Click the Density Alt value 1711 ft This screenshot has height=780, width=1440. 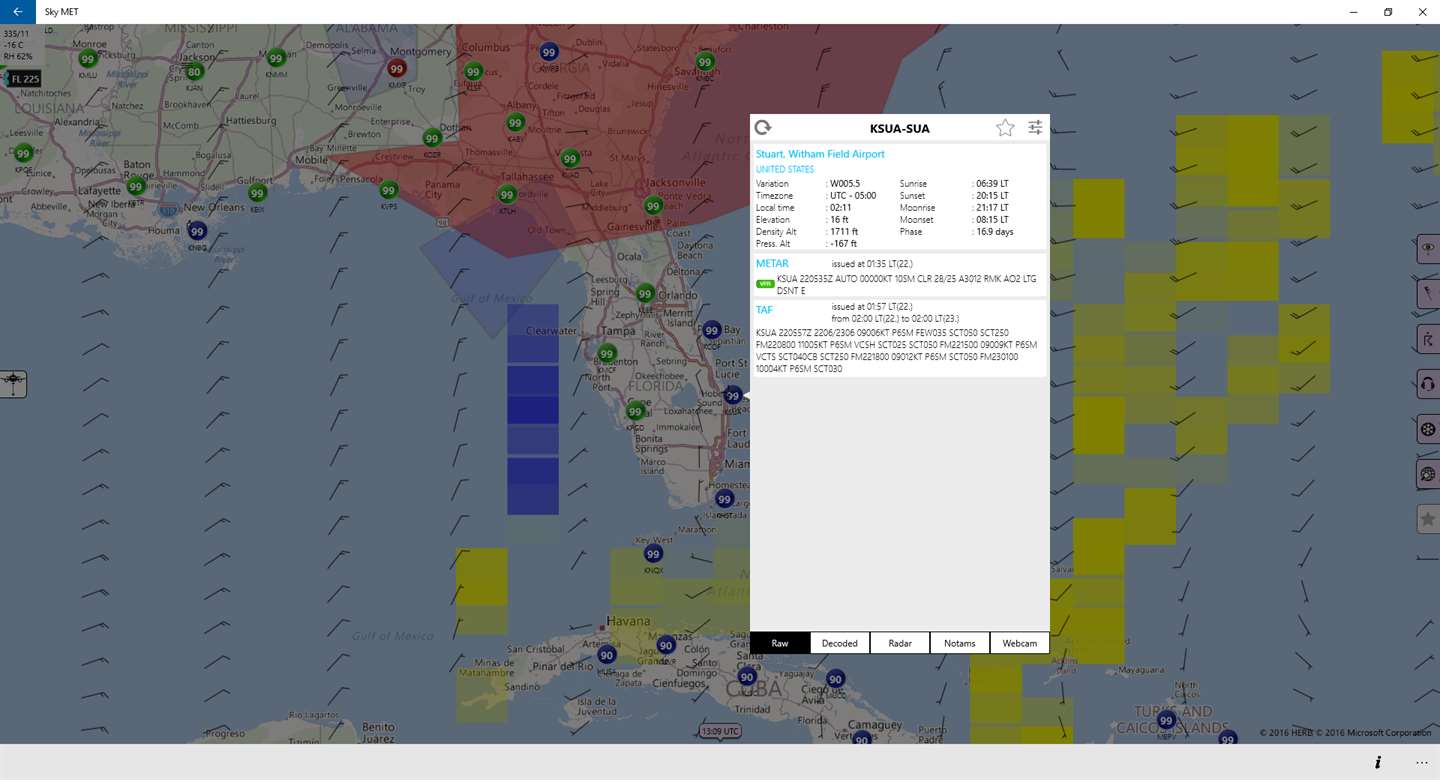(x=844, y=232)
